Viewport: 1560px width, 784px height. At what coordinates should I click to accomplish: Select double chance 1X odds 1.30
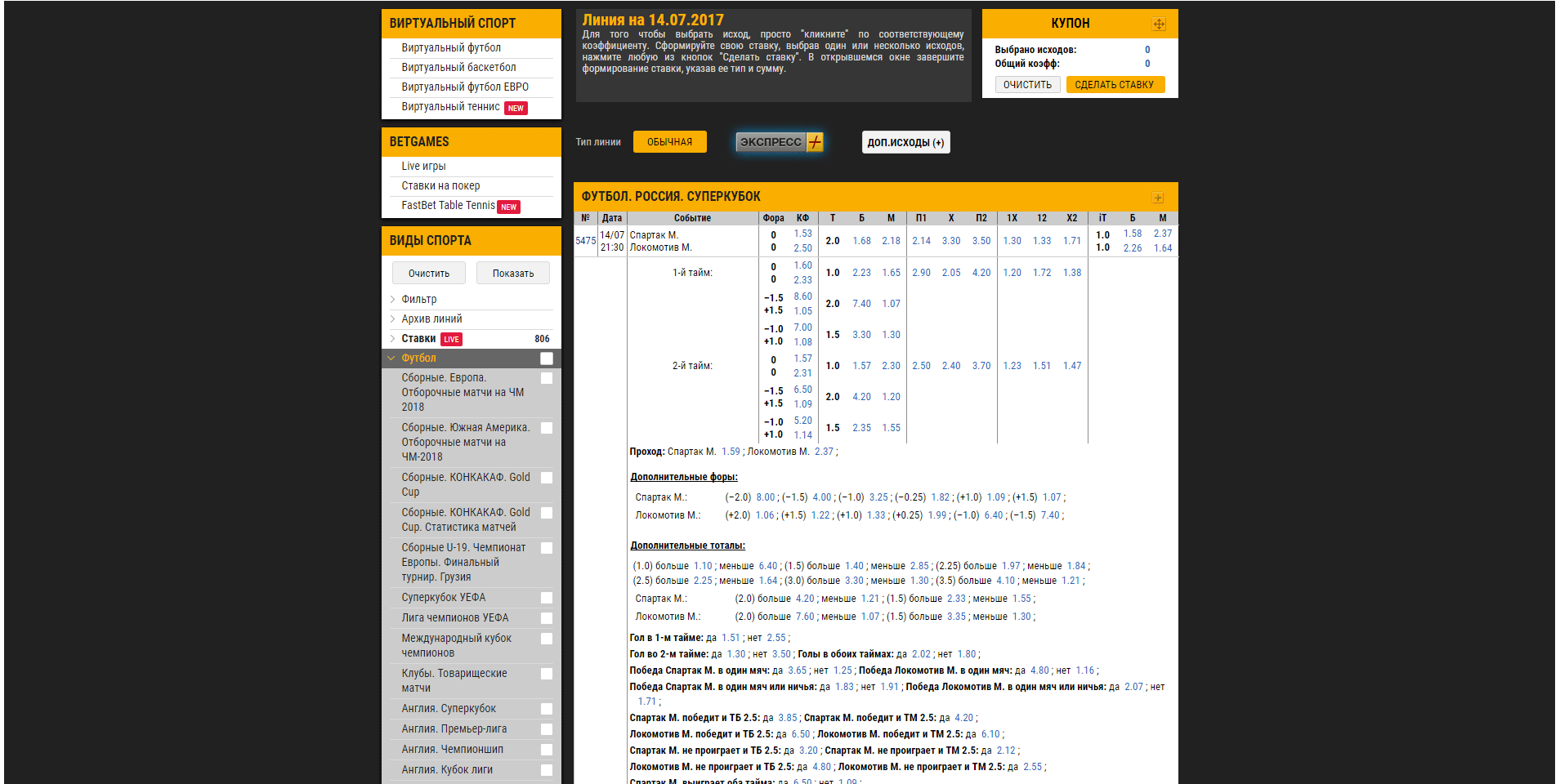[1012, 241]
